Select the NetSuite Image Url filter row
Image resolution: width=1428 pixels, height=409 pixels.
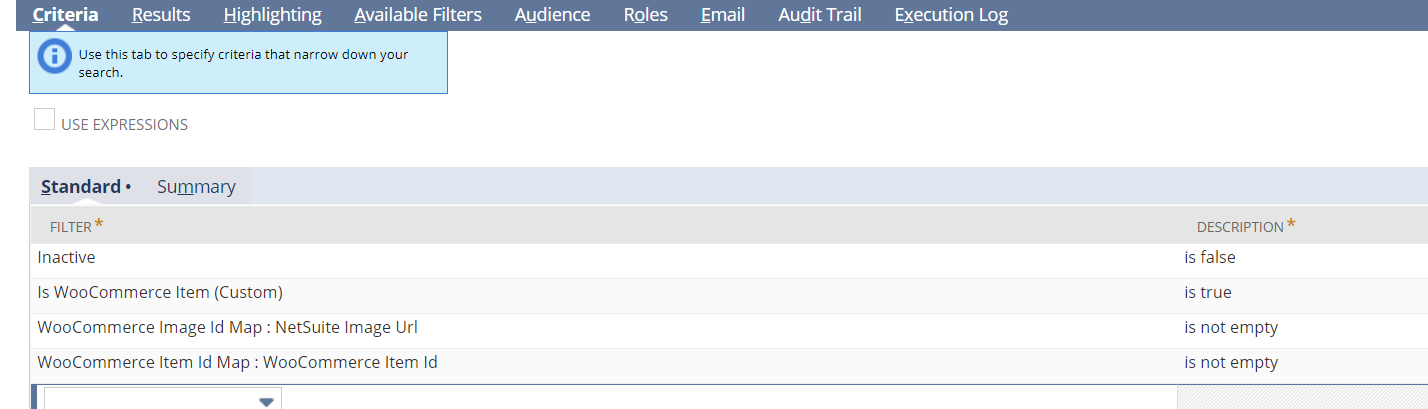[x=227, y=328]
